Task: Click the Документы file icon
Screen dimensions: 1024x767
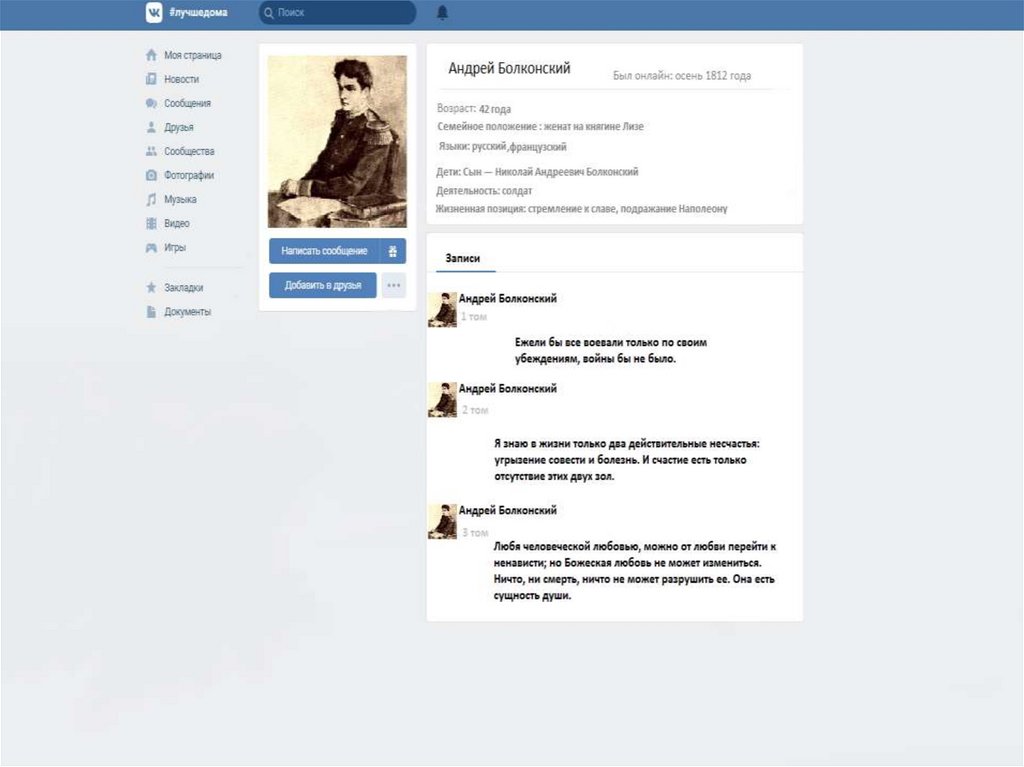Action: pos(152,312)
